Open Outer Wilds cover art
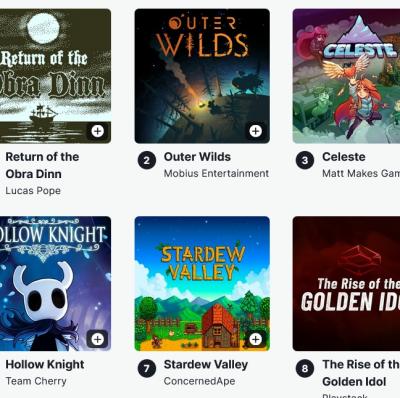The height and width of the screenshot is (398, 400). (x=202, y=76)
